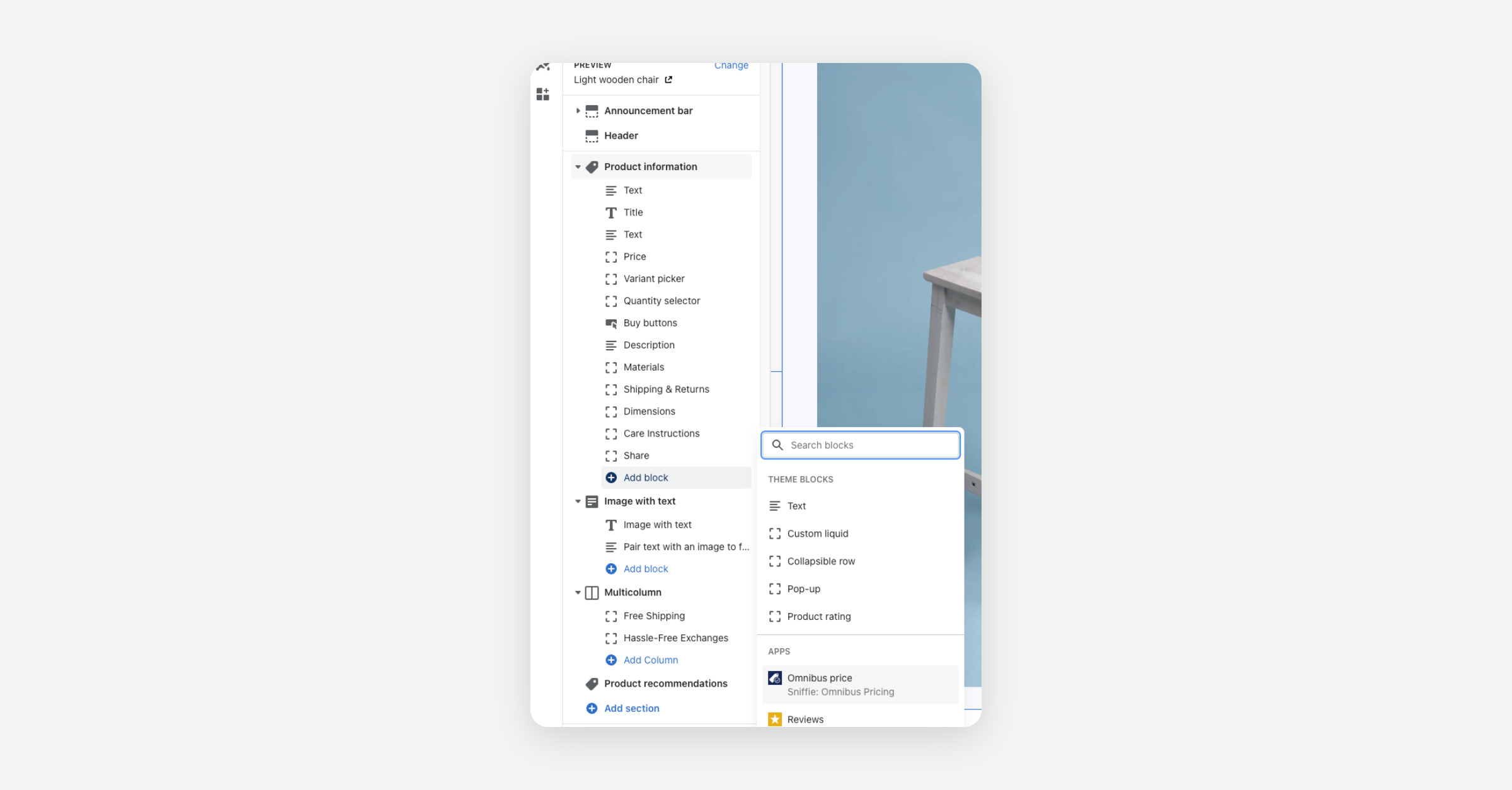
Task: Click the Title block T icon
Action: pos(611,213)
